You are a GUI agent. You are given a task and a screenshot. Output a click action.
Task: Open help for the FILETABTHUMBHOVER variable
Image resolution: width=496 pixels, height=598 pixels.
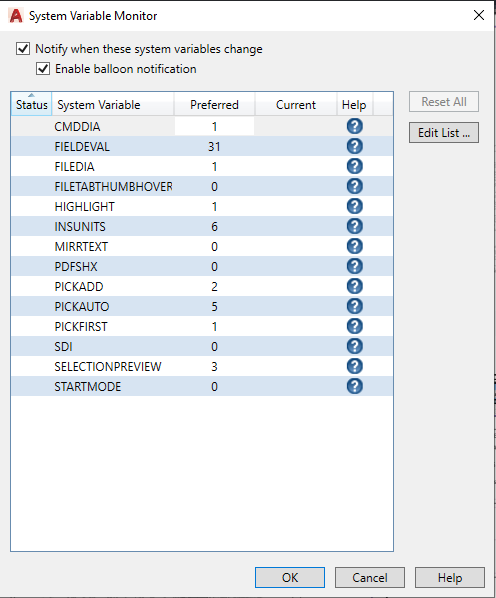[x=355, y=186]
